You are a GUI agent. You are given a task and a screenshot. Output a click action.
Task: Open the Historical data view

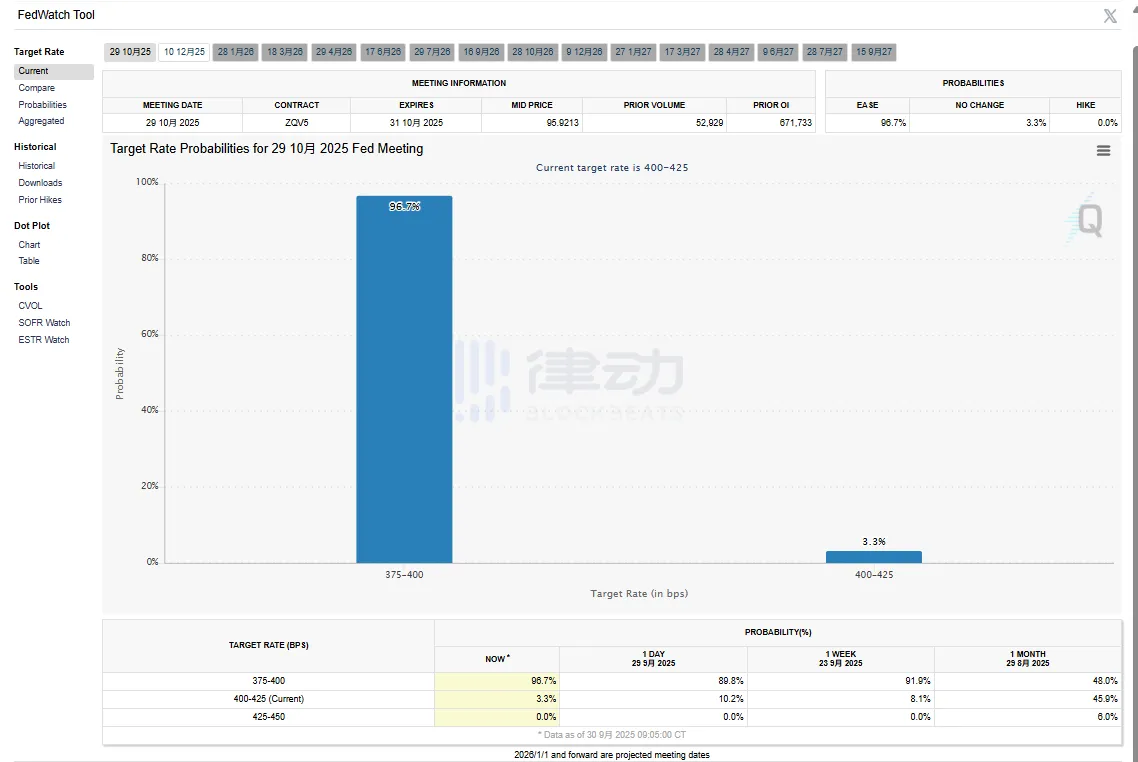pyautogui.click(x=36, y=165)
